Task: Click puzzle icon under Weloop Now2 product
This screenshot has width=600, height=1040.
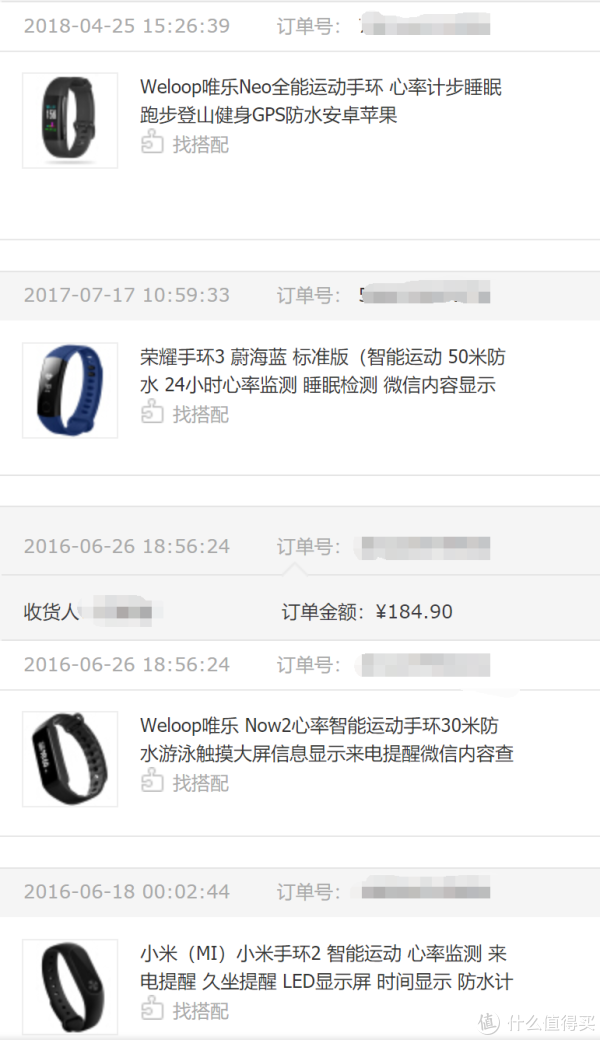Action: point(152,782)
